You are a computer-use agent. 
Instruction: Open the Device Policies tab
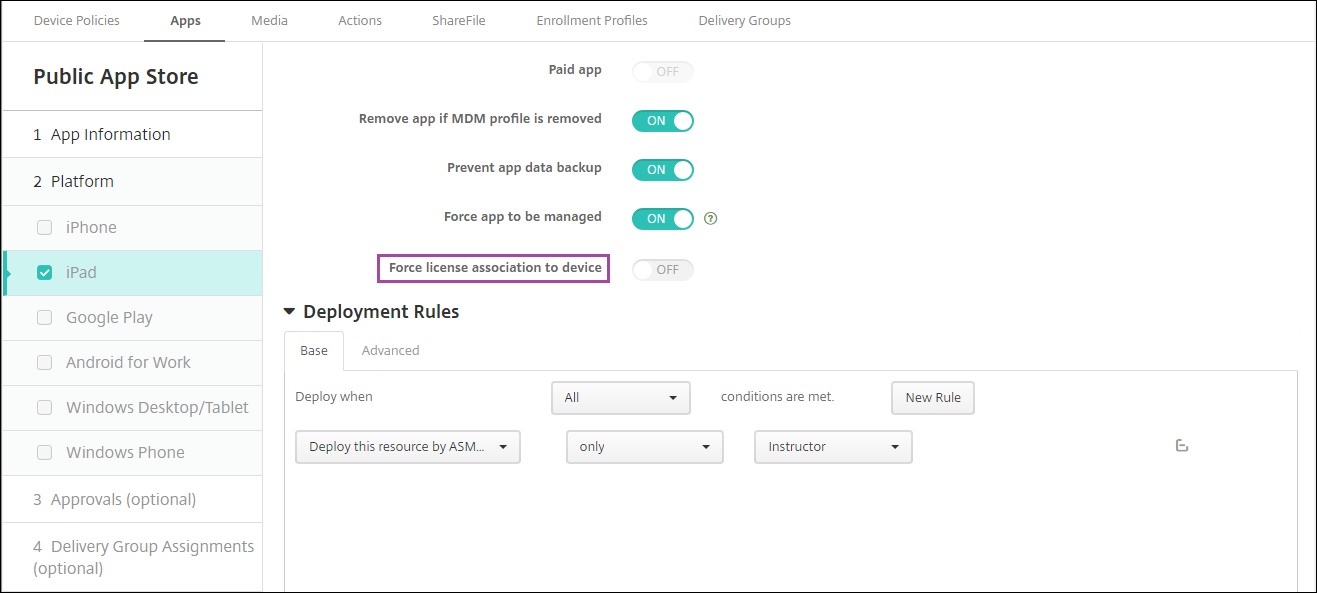(x=77, y=21)
